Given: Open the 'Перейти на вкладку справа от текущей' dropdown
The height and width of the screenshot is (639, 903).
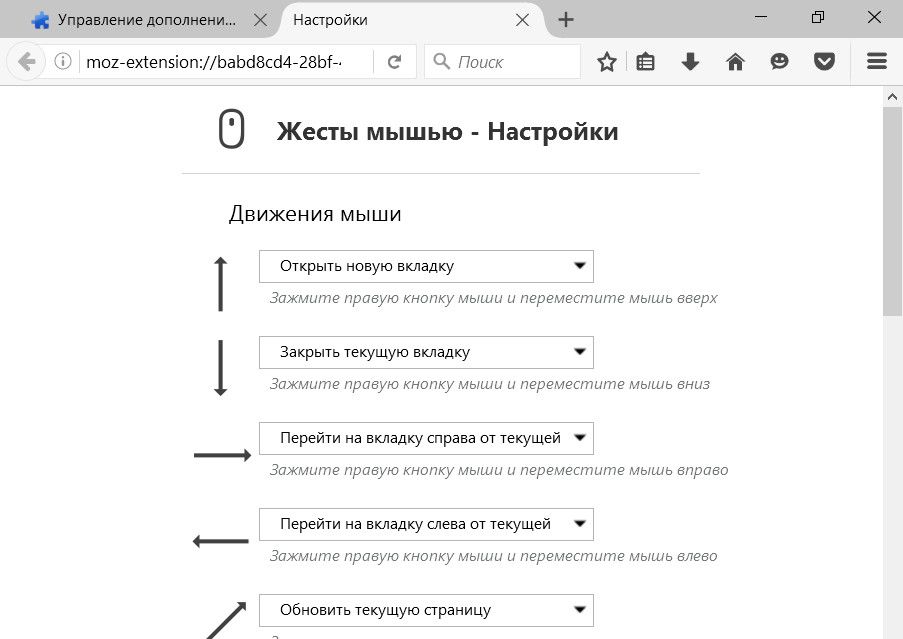Looking at the screenshot, I should [426, 439].
